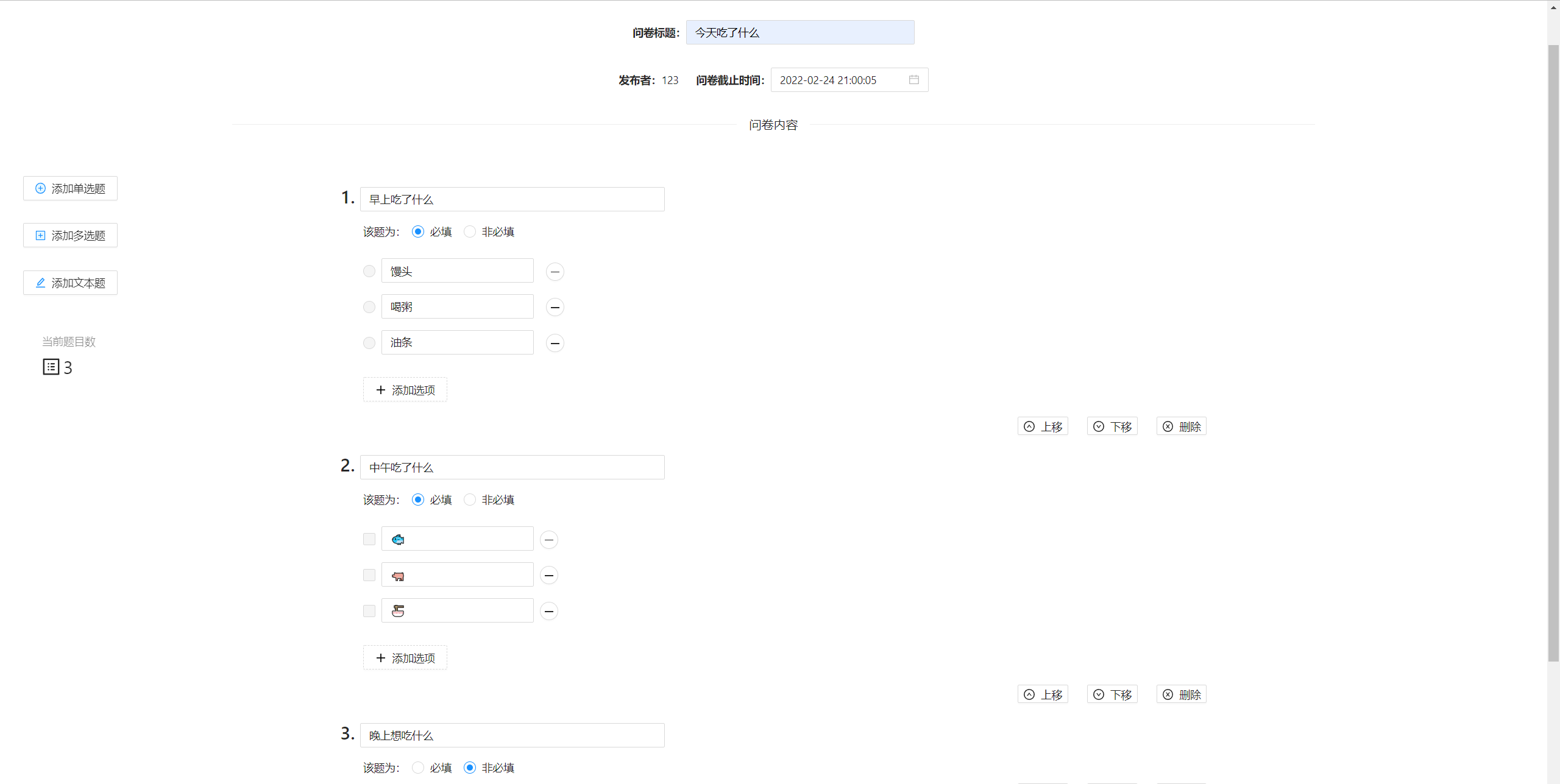1560x784 pixels.
Task: Click the pen icon on 添加文本题
Action: pyautogui.click(x=40, y=283)
